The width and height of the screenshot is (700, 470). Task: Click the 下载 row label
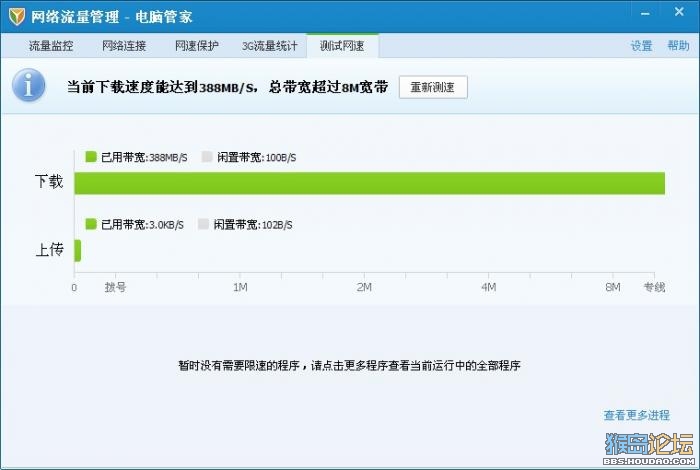pyautogui.click(x=49, y=182)
